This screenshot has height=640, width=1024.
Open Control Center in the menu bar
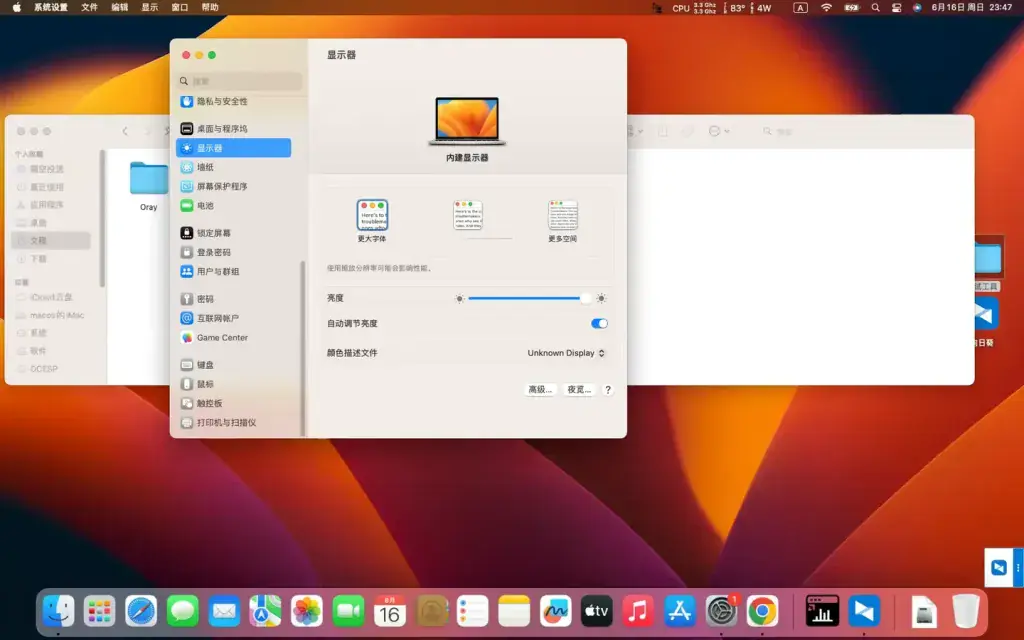[x=897, y=8]
